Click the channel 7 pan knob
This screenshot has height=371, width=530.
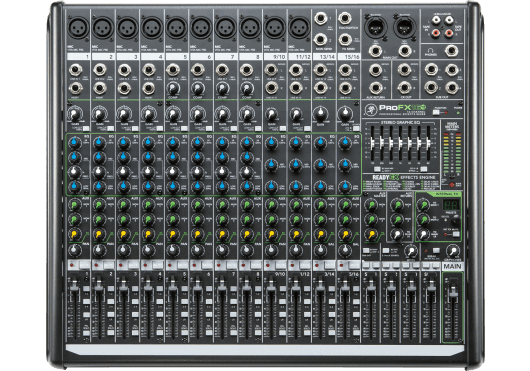222,250
